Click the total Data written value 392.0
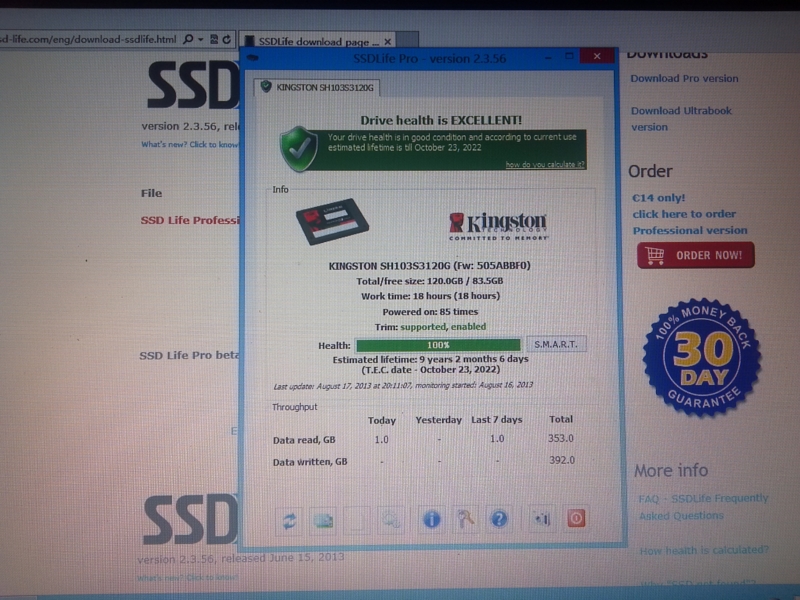 coord(562,460)
